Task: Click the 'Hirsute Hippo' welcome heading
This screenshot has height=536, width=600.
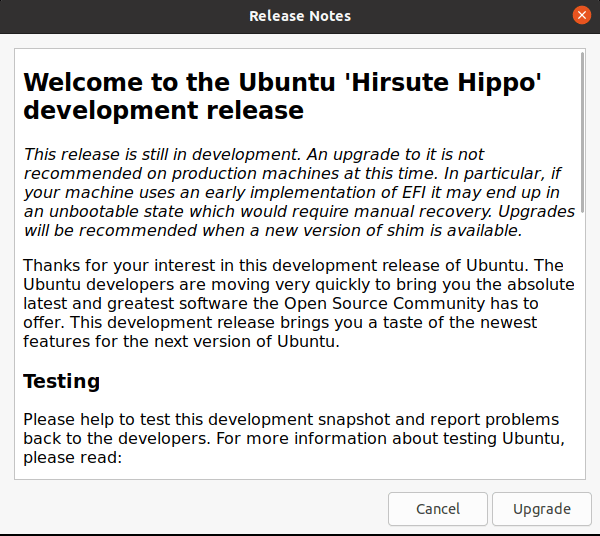Action: click(x=282, y=96)
